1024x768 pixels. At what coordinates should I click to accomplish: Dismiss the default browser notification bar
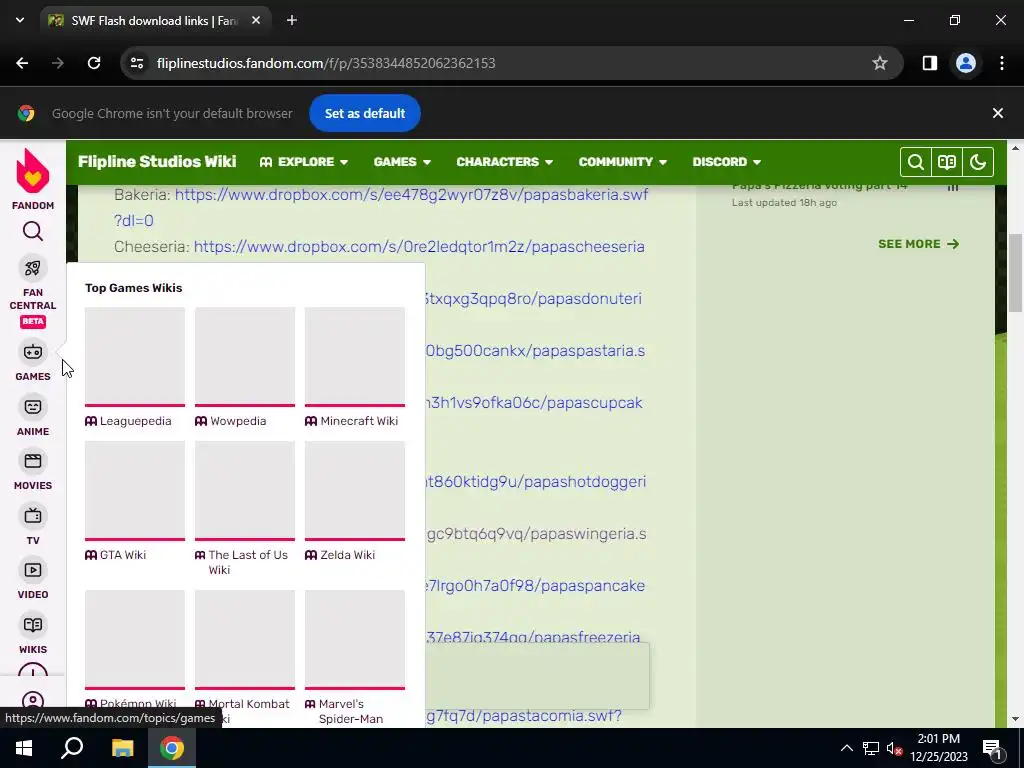(998, 113)
